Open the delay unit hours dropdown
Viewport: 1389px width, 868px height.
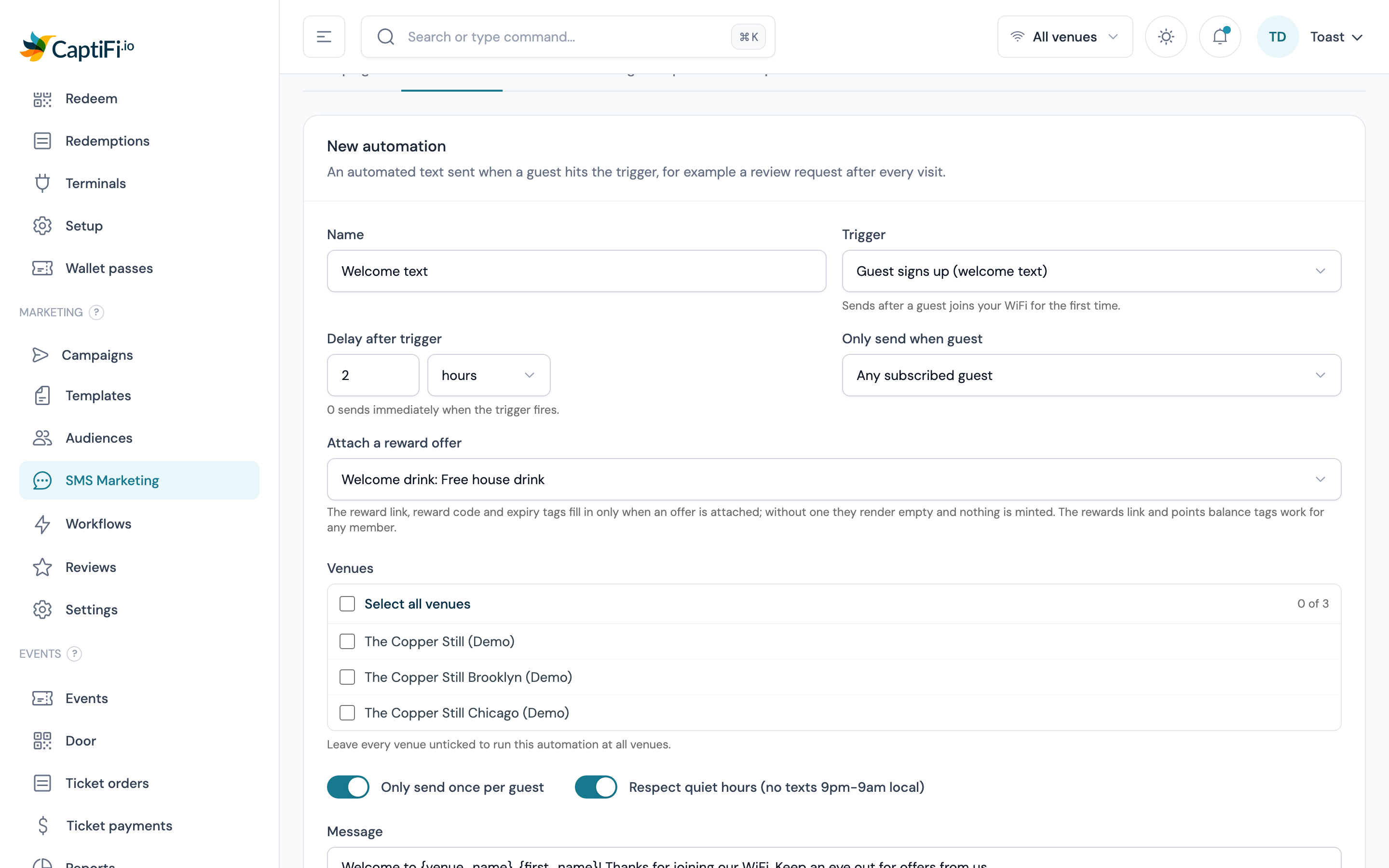tap(489, 376)
